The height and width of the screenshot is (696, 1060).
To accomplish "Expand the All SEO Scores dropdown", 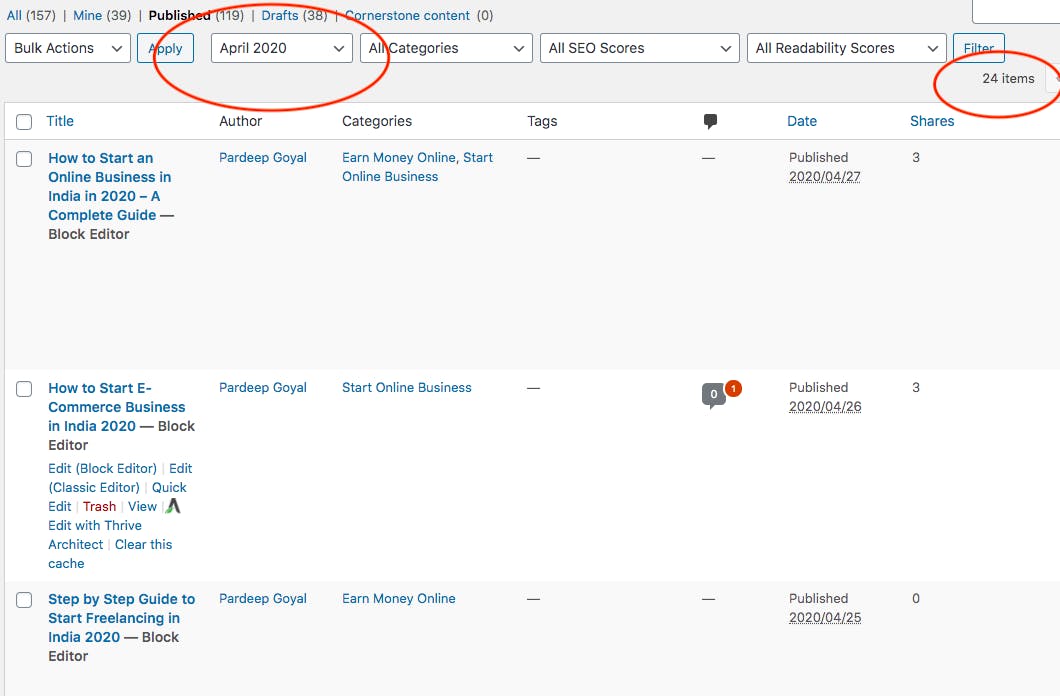I will pos(639,48).
